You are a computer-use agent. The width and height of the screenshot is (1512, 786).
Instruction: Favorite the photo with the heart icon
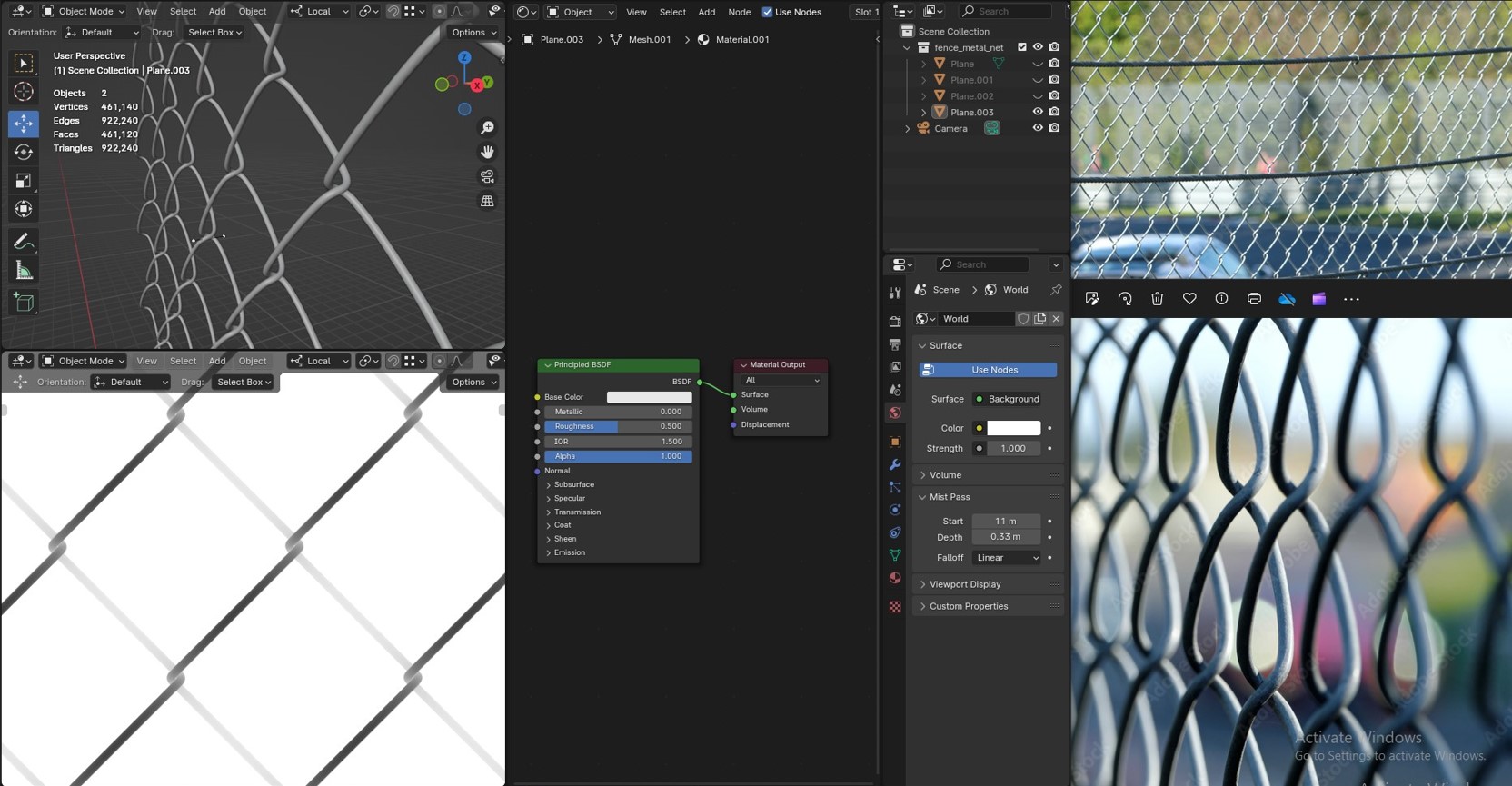[x=1189, y=299]
